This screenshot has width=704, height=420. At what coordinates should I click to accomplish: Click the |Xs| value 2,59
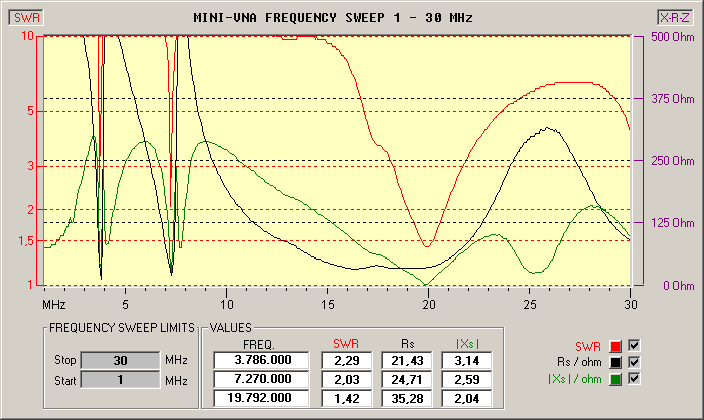pyautogui.click(x=467, y=379)
